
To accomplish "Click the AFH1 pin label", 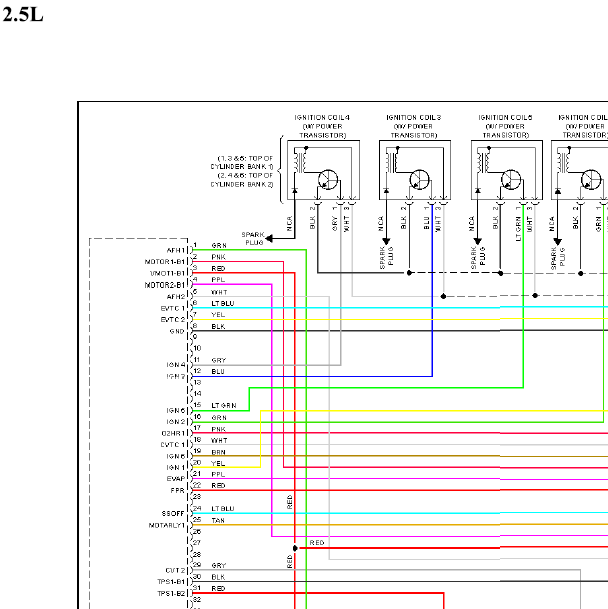I will 176,251.
